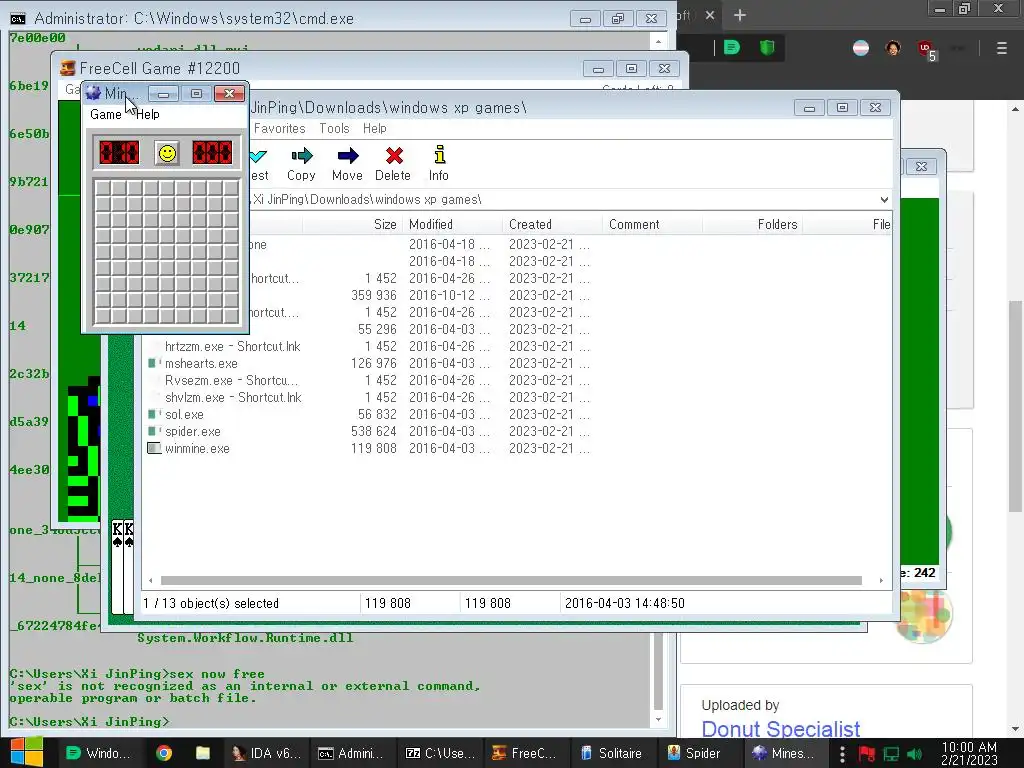The height and width of the screenshot is (768, 1024).
Task: Select winmine.exe in file list
Action: 197,449
